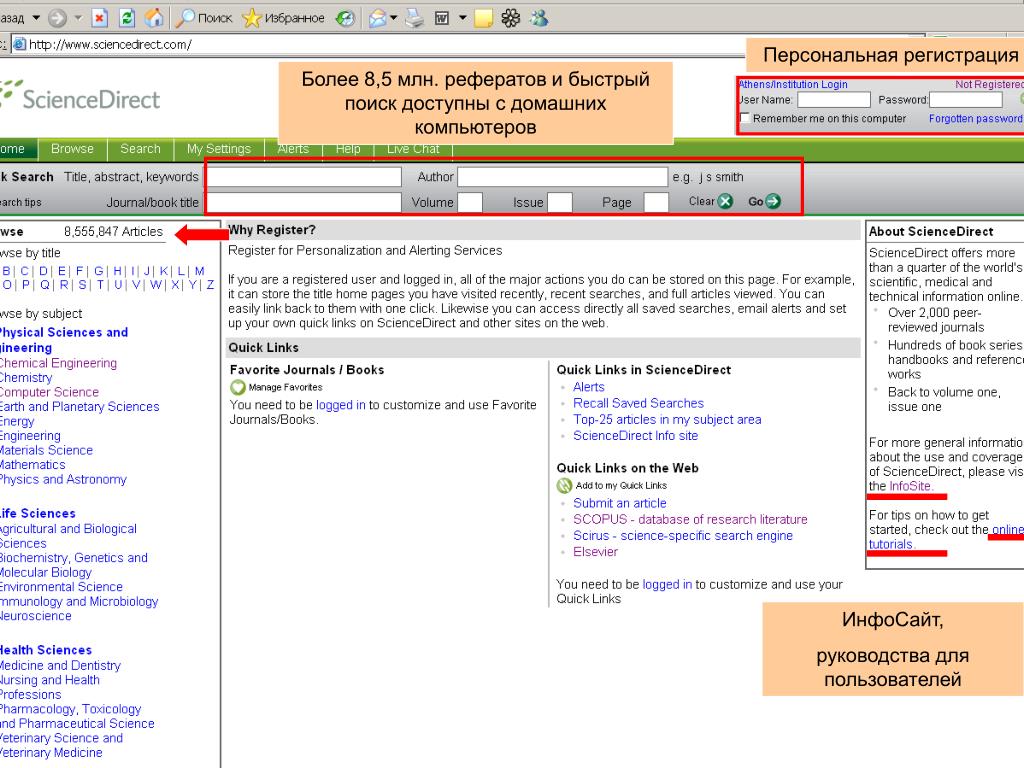Open SCOPUS database of research literature link
Screen dimensions: 1024x768
pyautogui.click(x=690, y=519)
